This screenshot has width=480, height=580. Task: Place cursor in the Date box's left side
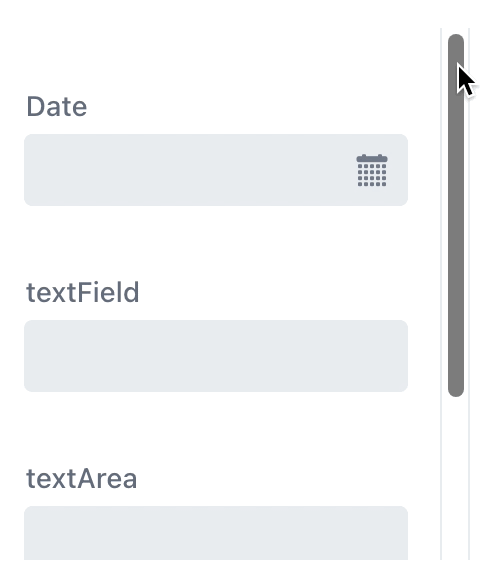(x=111, y=170)
